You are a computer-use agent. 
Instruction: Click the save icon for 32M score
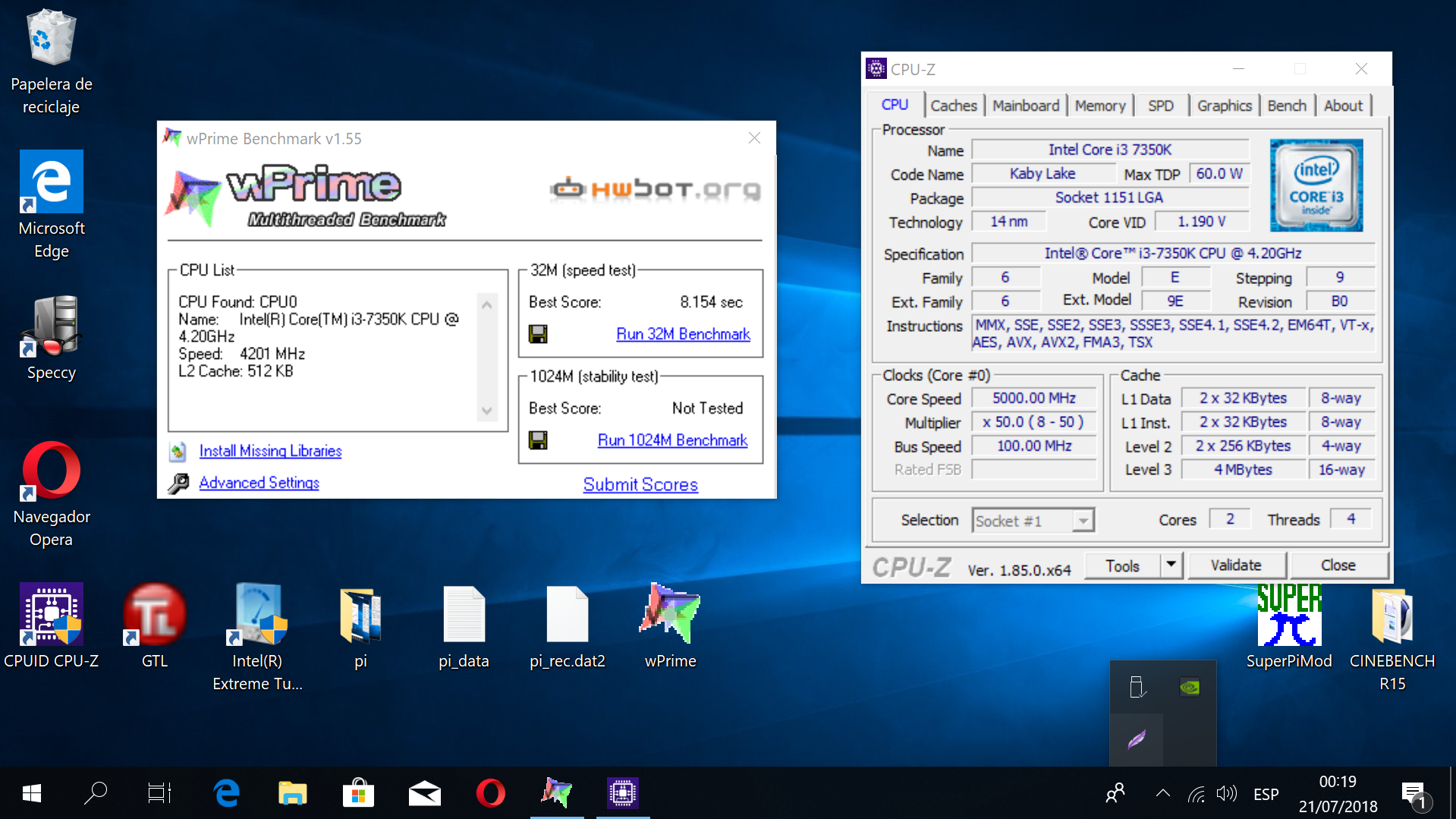pyautogui.click(x=538, y=334)
